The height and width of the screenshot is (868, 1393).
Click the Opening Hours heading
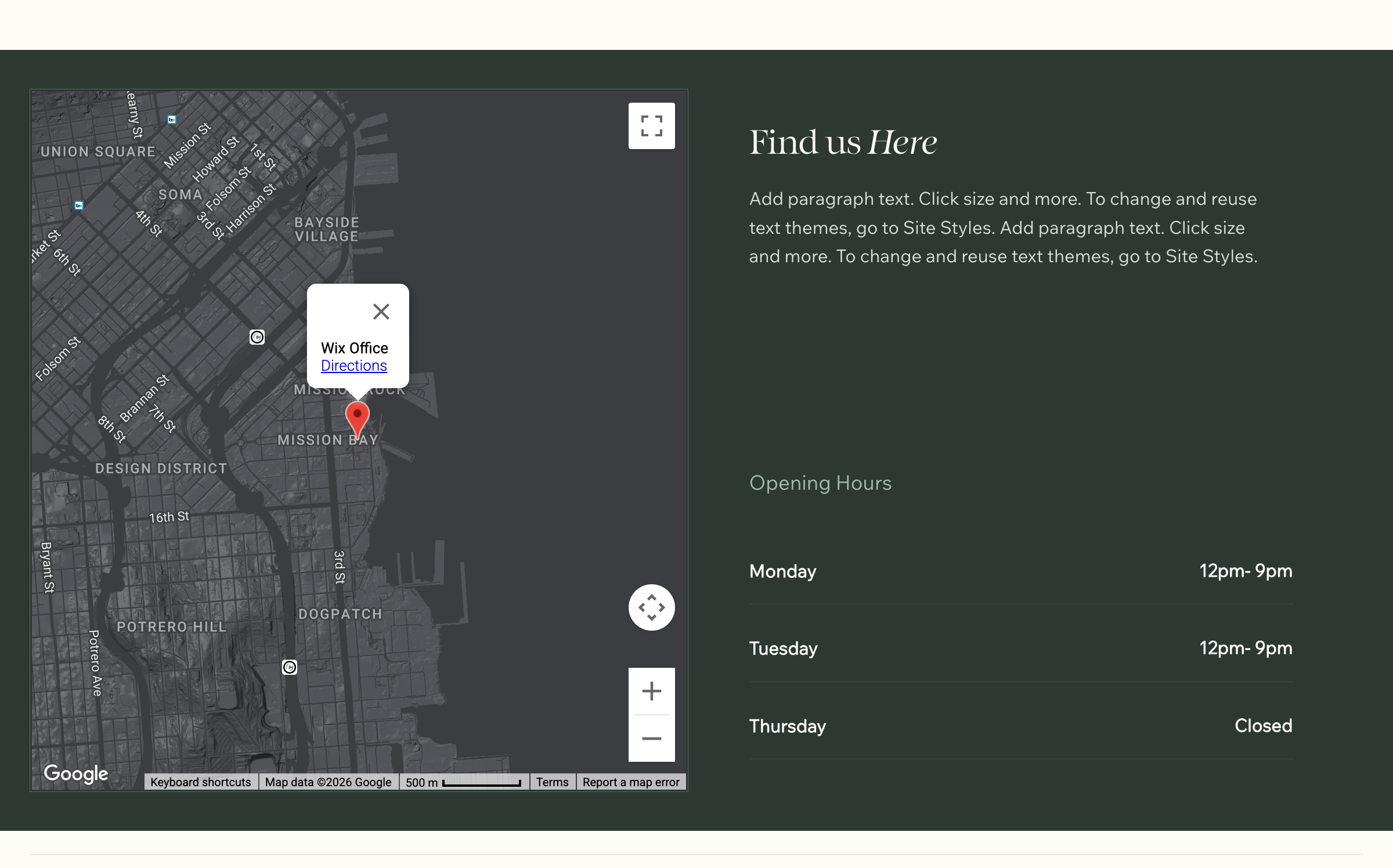pos(820,483)
